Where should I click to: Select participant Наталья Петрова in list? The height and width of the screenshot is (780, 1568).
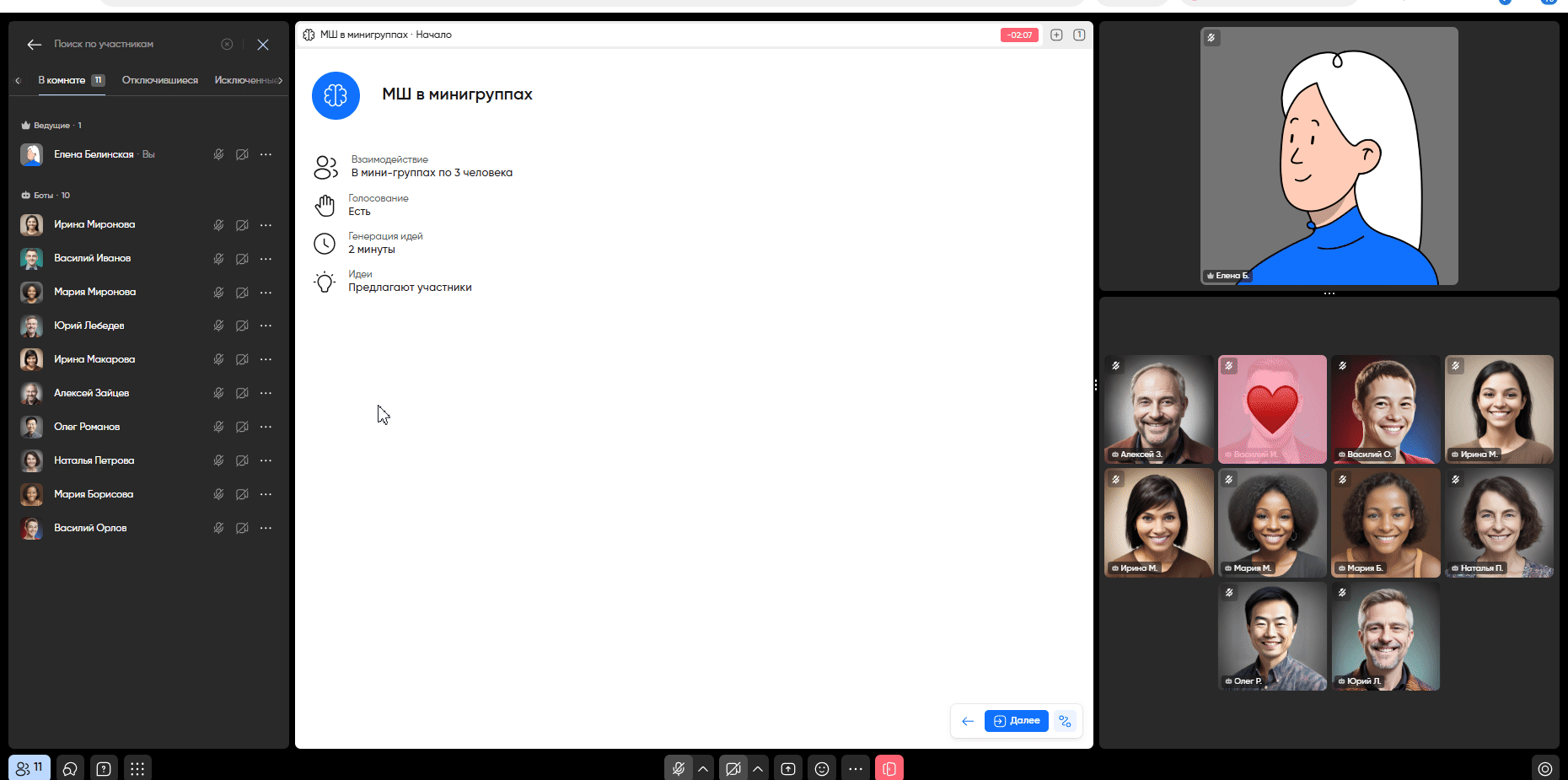click(148, 460)
